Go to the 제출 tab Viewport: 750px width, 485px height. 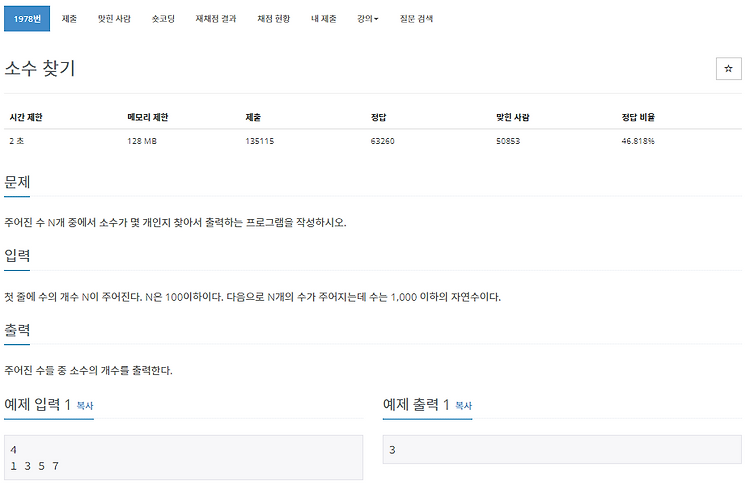[69, 19]
